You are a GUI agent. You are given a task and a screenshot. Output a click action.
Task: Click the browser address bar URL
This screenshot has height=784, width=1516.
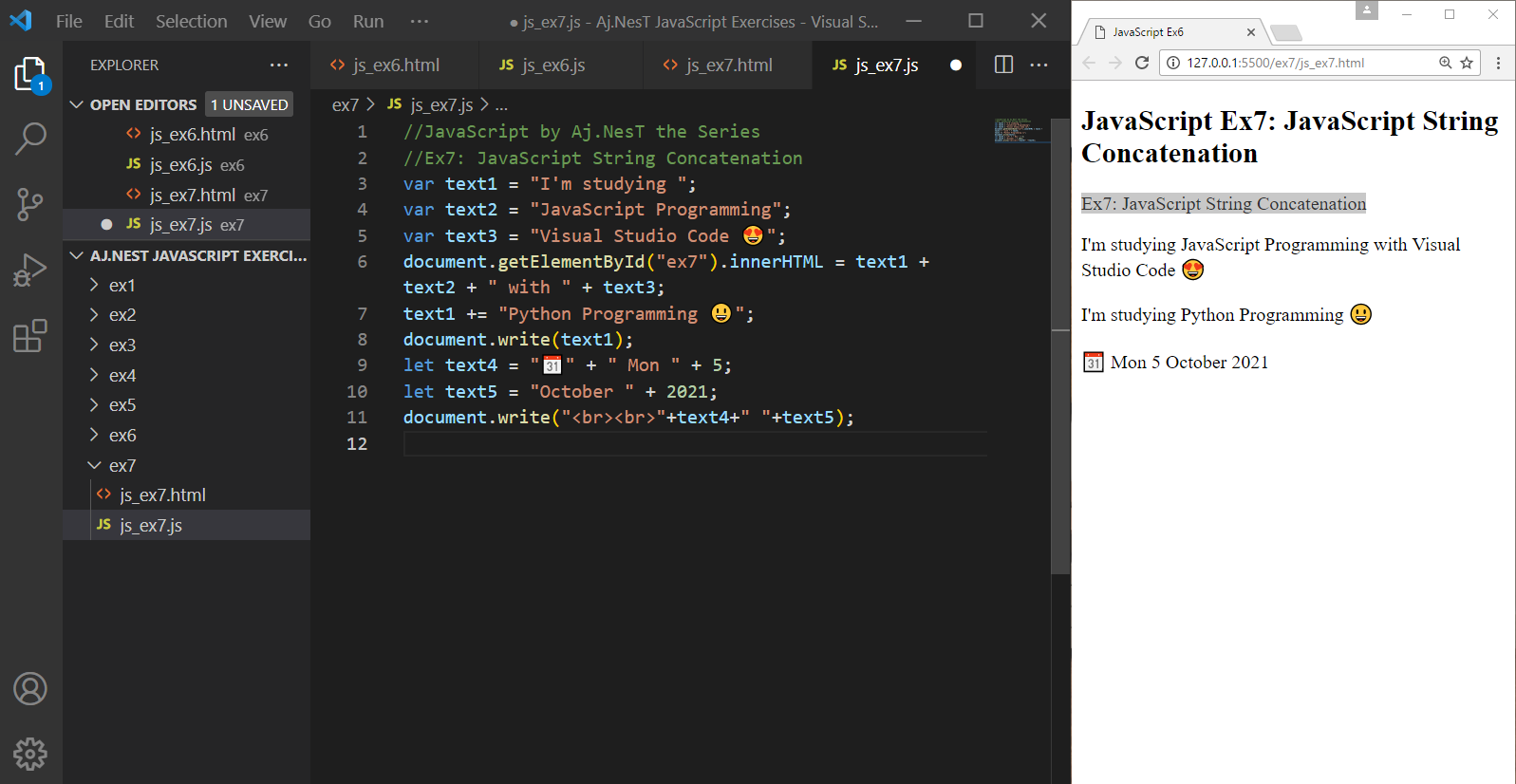coord(1275,63)
